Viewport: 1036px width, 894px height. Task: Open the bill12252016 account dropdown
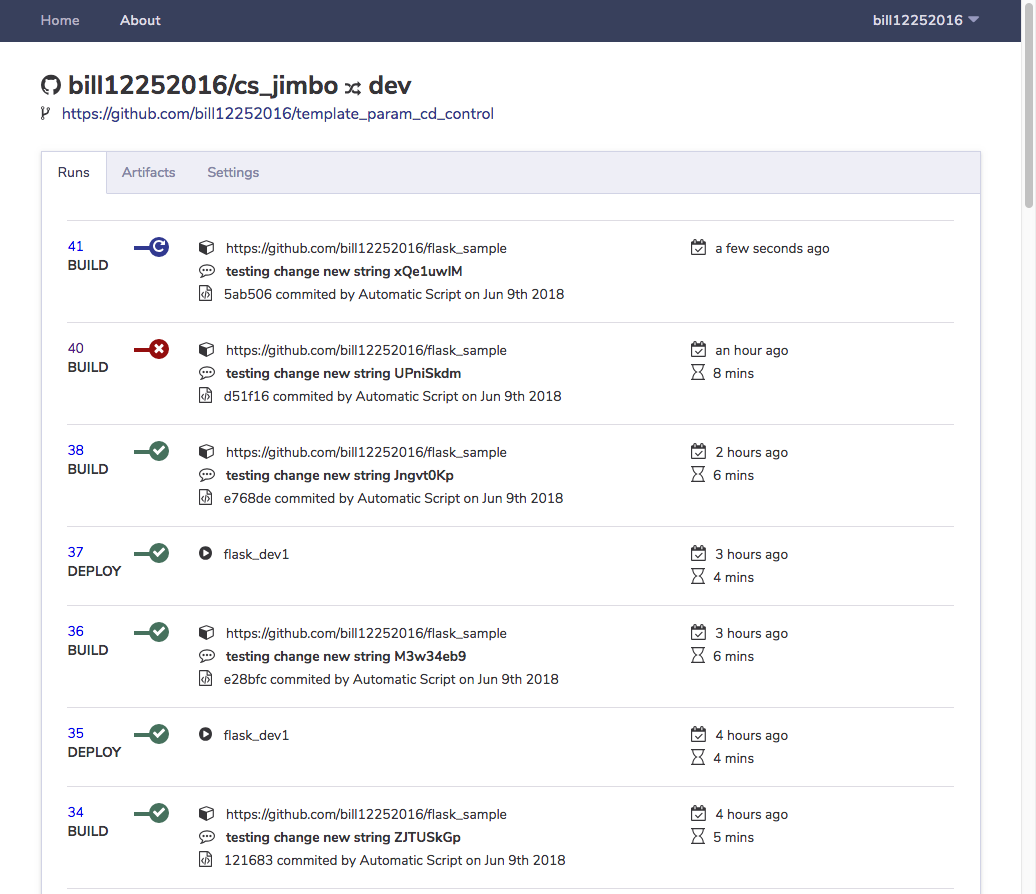pos(925,20)
